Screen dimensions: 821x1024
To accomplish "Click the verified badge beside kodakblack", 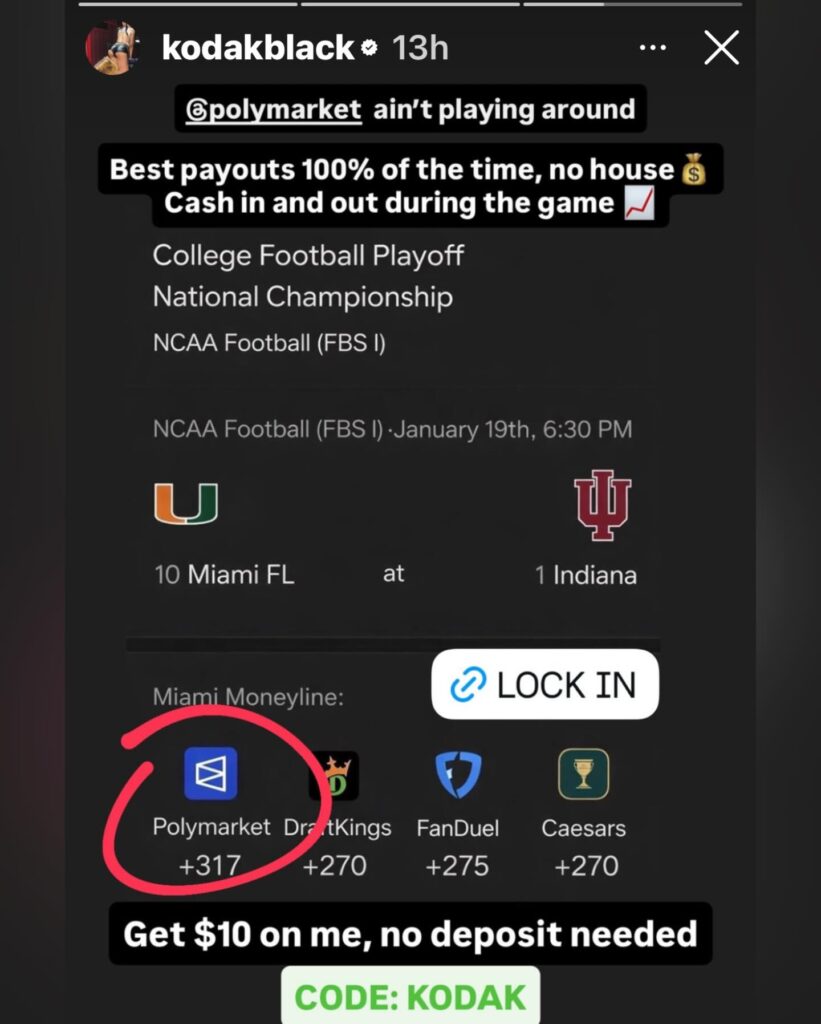I will pos(369,48).
